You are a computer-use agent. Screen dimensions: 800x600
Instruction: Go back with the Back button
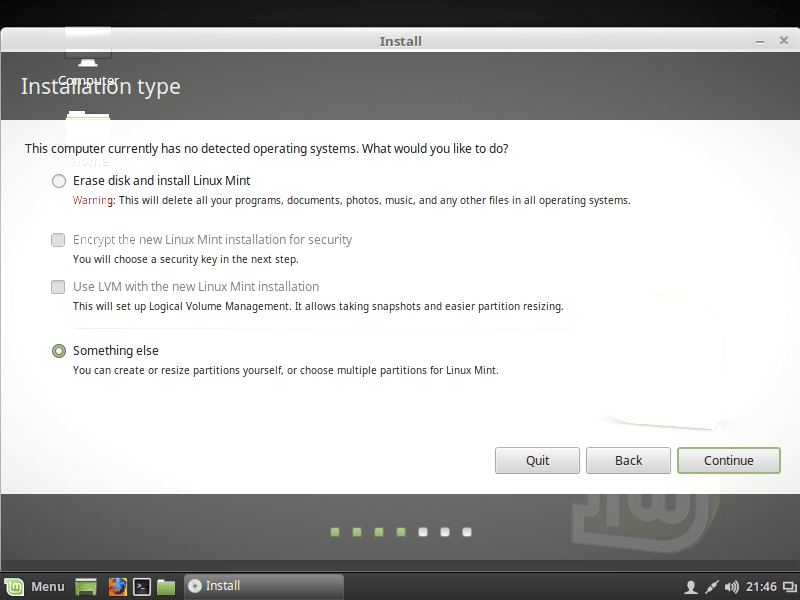tap(628, 460)
